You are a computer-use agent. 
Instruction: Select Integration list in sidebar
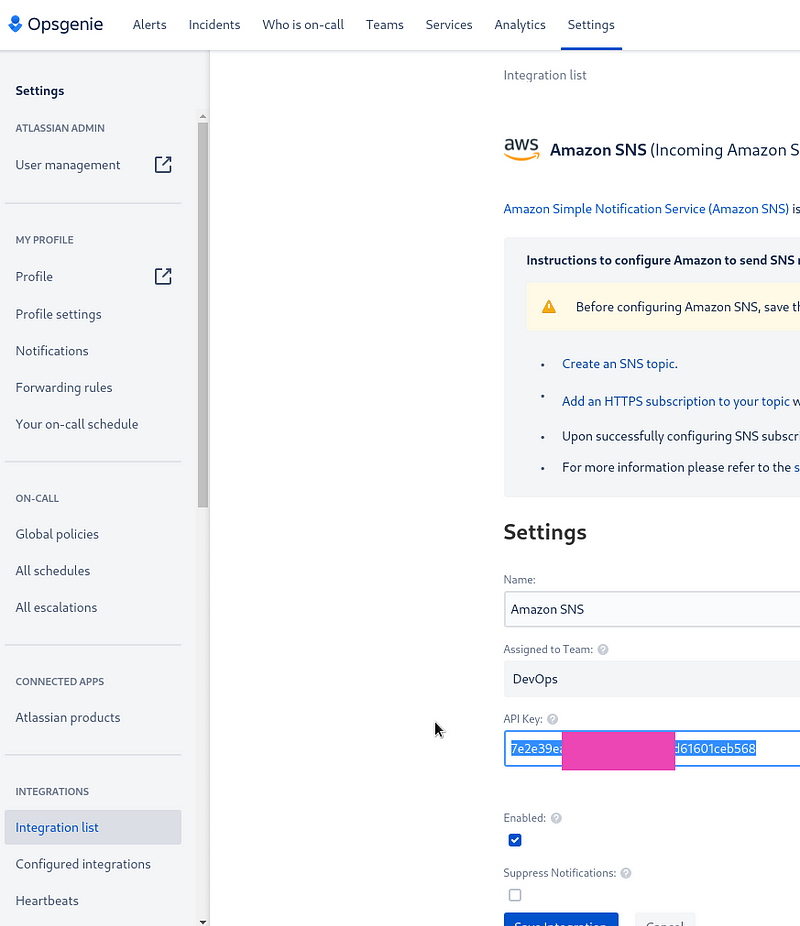(x=93, y=827)
